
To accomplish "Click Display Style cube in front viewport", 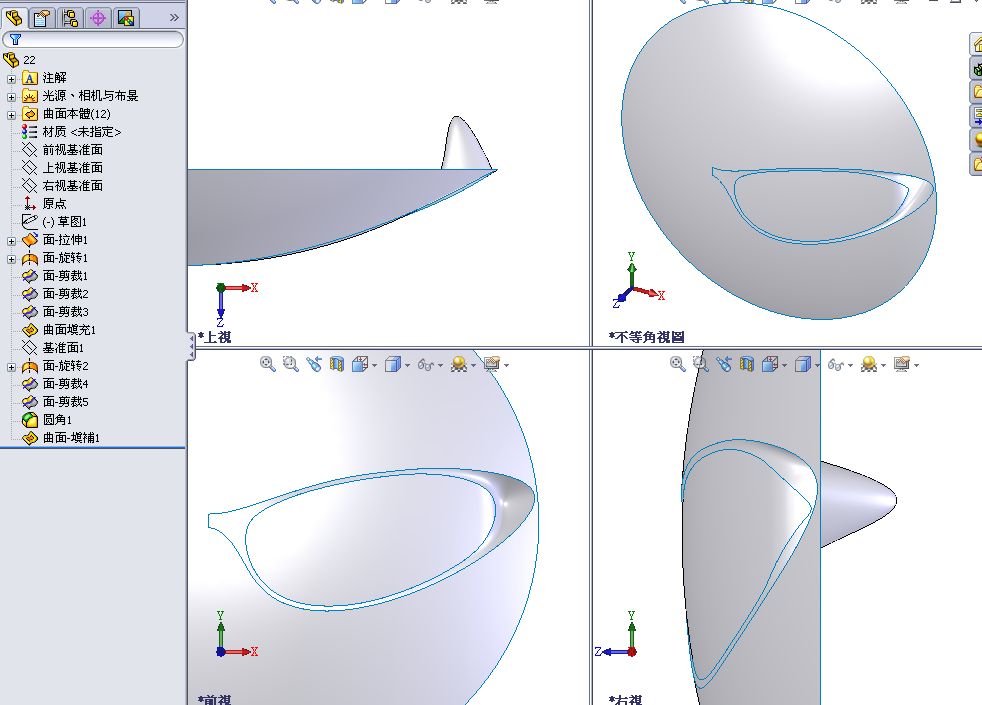I will [x=393, y=364].
